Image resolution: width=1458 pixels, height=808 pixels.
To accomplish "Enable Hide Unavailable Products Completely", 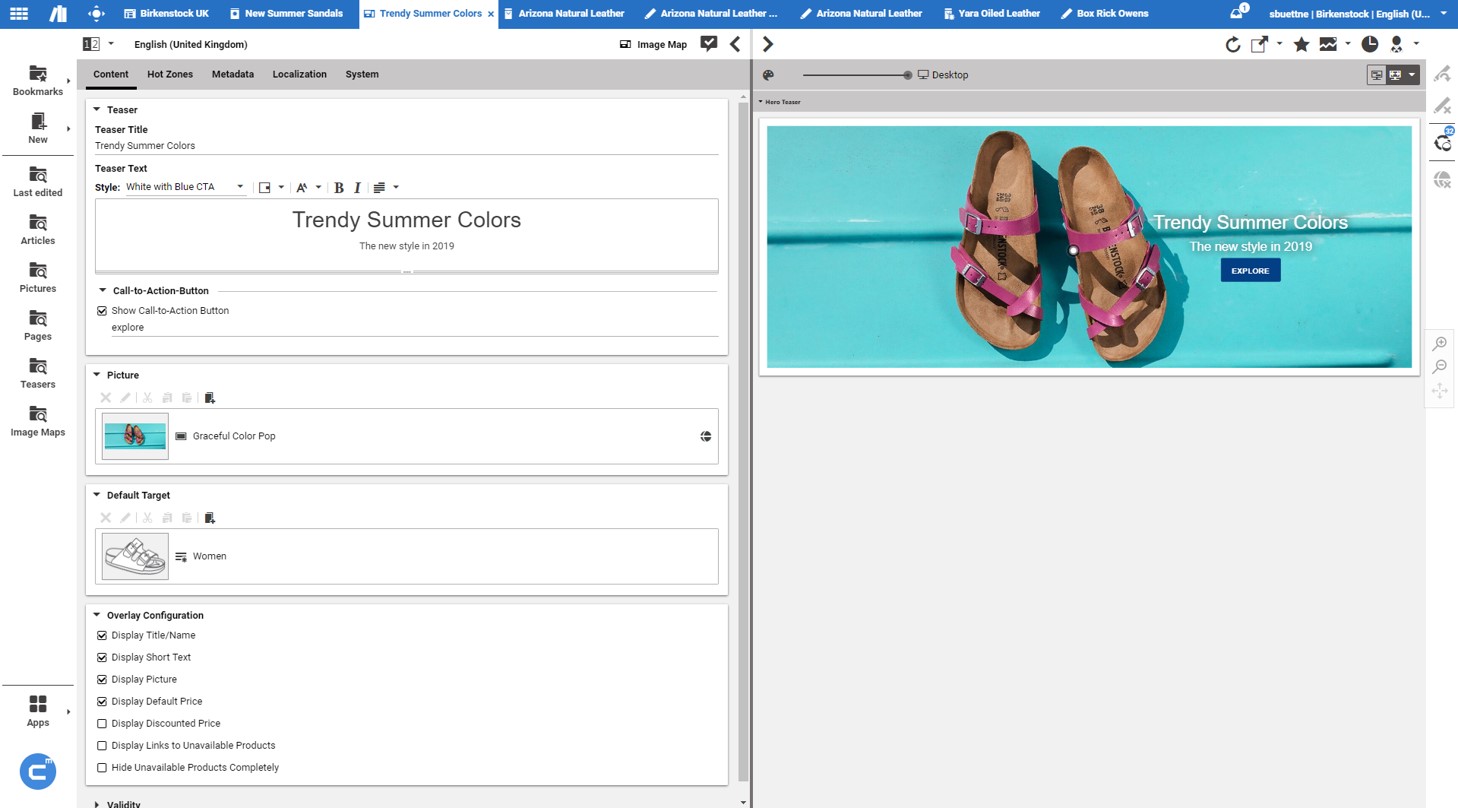I will 102,767.
